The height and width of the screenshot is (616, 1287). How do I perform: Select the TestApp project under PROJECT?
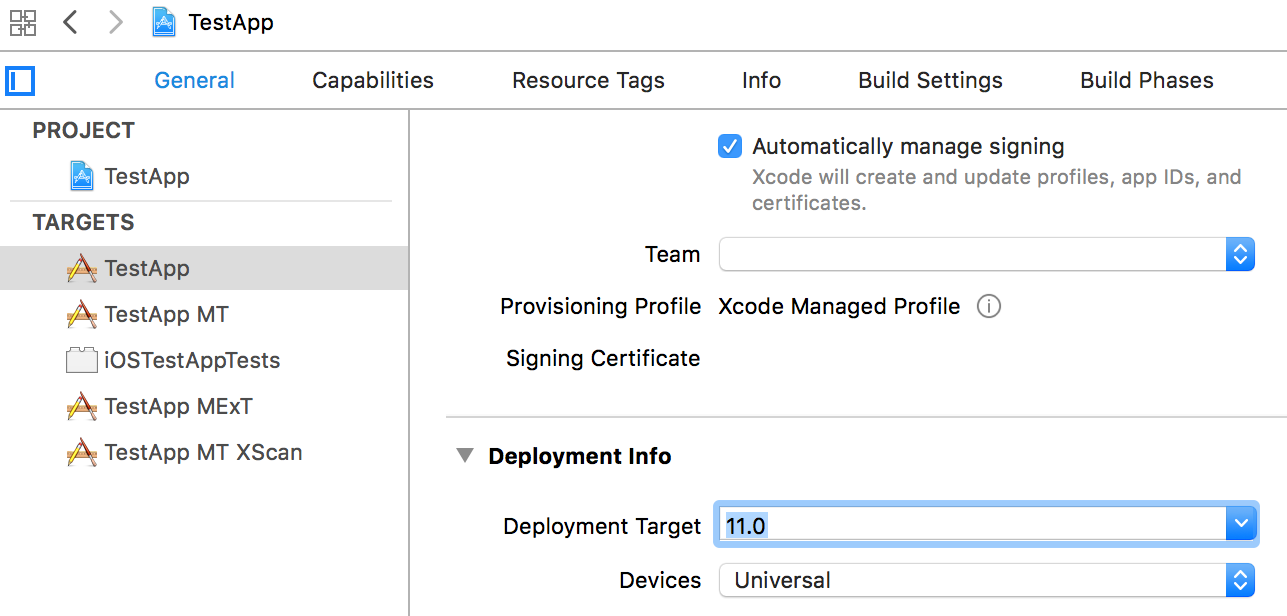146,177
